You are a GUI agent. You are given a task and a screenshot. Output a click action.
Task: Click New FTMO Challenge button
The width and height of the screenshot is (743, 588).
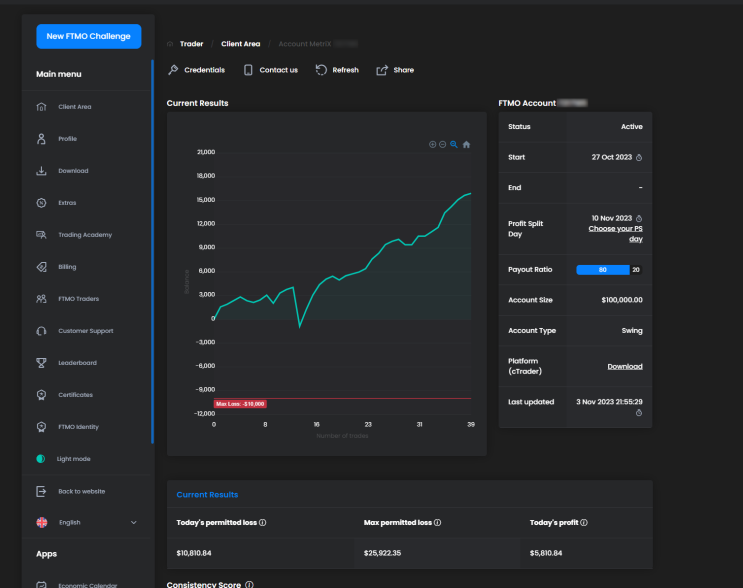pos(89,36)
